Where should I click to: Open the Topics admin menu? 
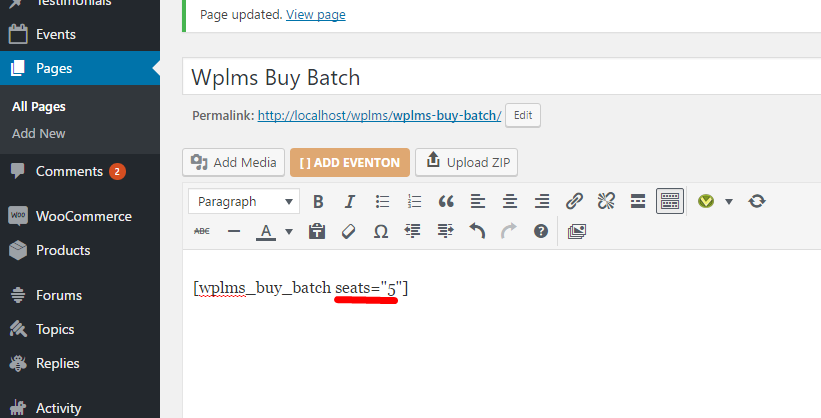(x=80, y=329)
